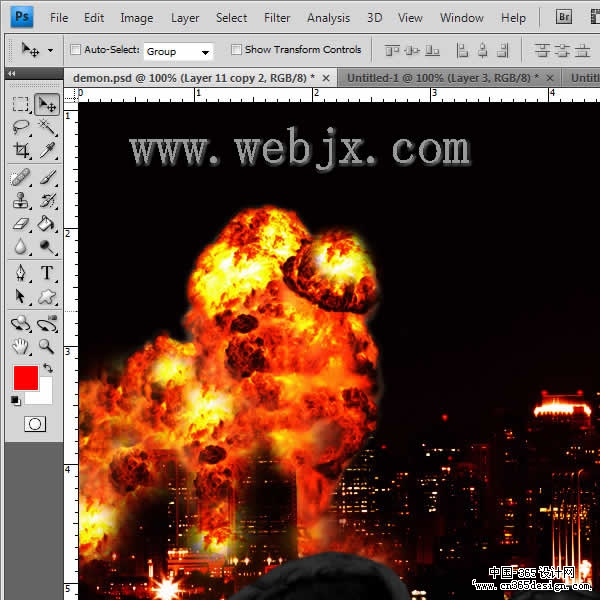Open the Analysis menu
Viewport: 600px width, 600px height.
click(328, 18)
